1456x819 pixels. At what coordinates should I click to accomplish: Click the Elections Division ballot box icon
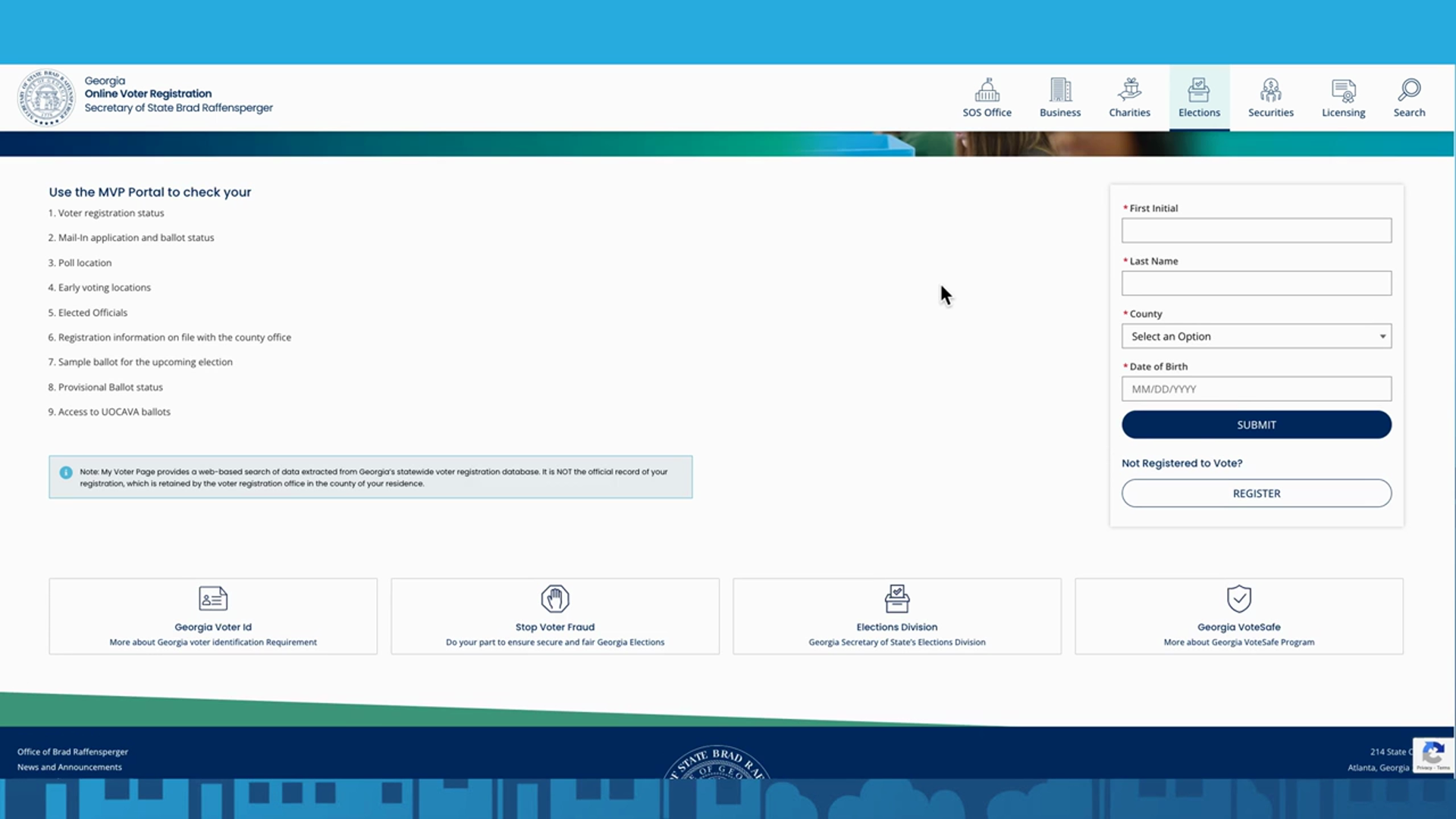[897, 598]
